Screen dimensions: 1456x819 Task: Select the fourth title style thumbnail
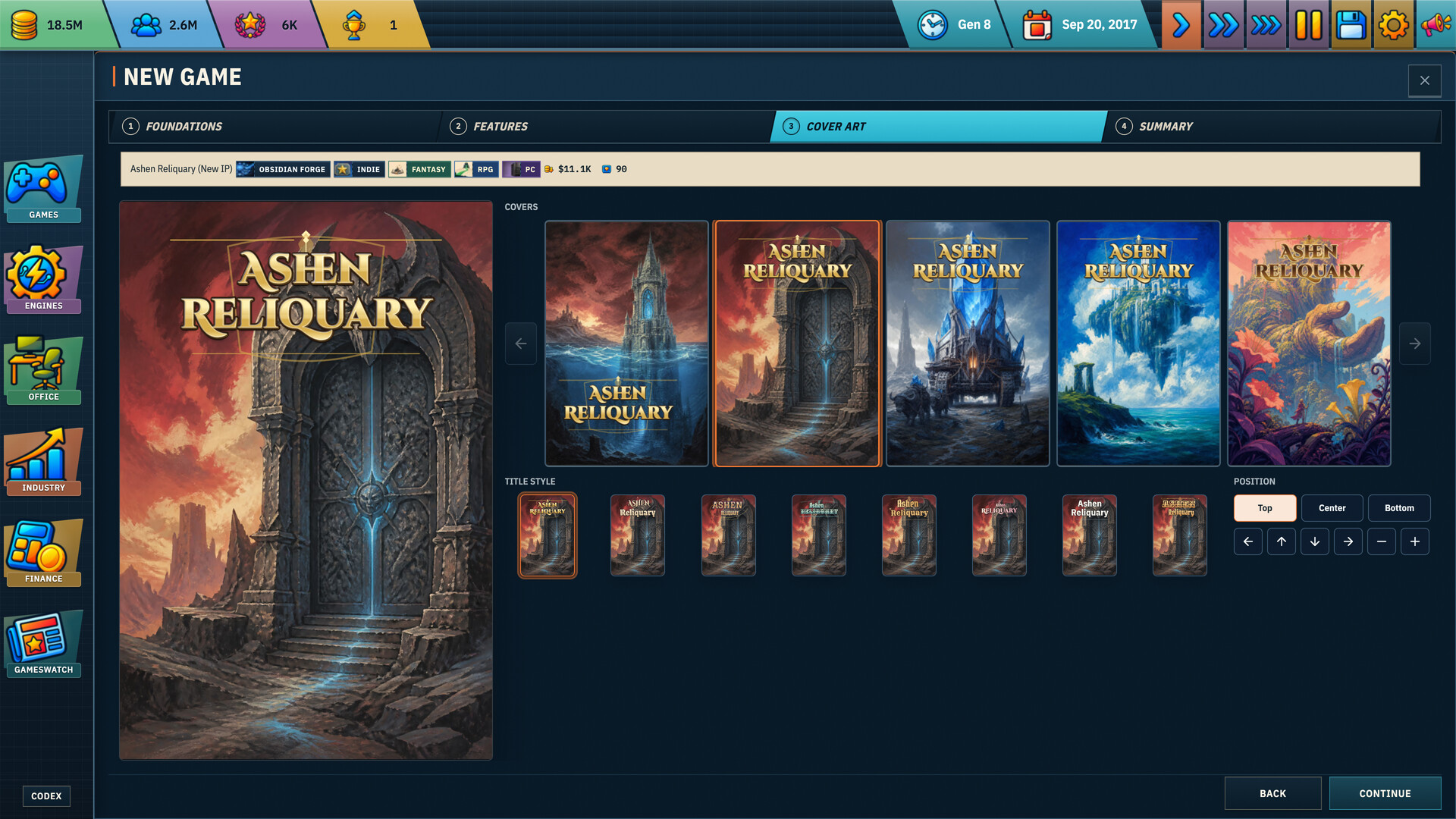tap(818, 535)
